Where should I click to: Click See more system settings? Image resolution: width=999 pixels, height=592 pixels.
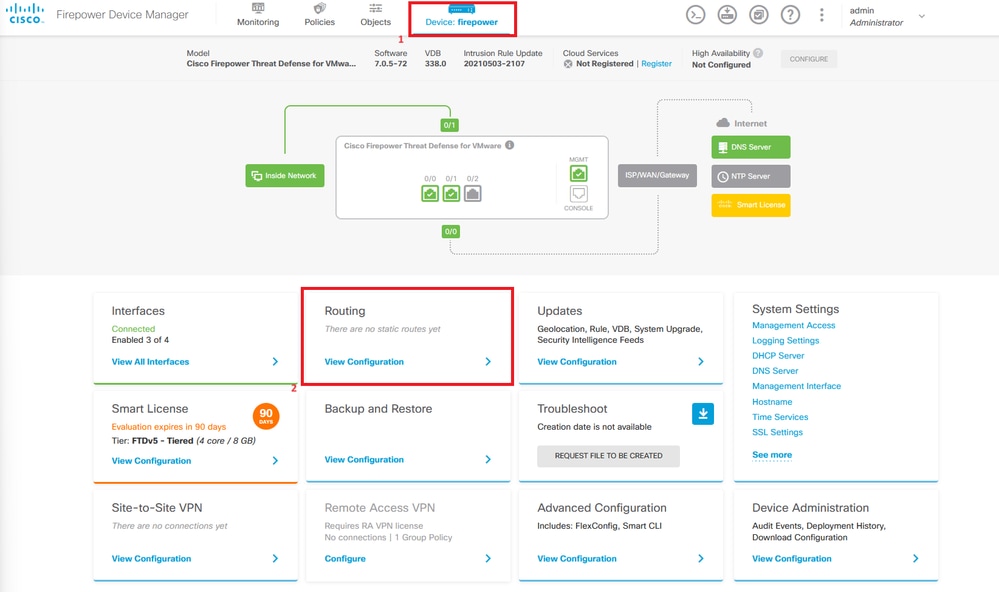coord(772,455)
